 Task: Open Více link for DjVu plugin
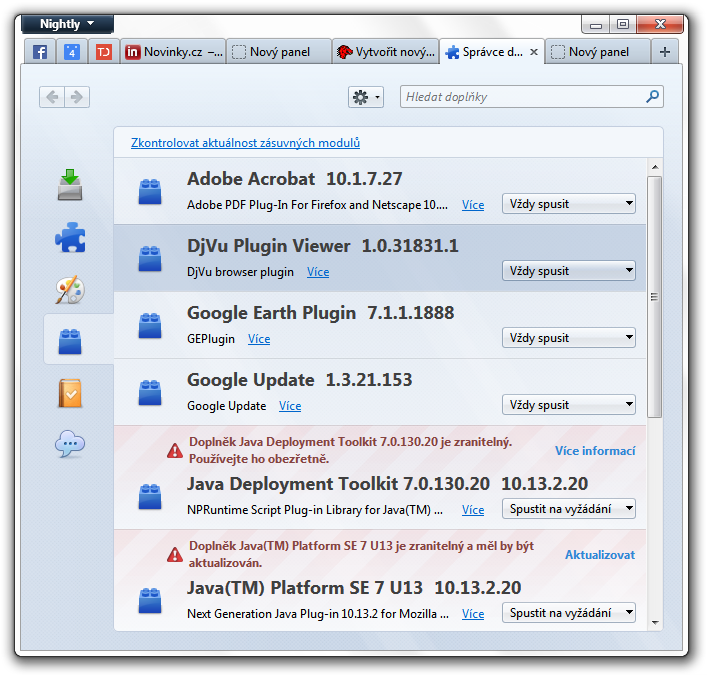pyautogui.click(x=318, y=272)
